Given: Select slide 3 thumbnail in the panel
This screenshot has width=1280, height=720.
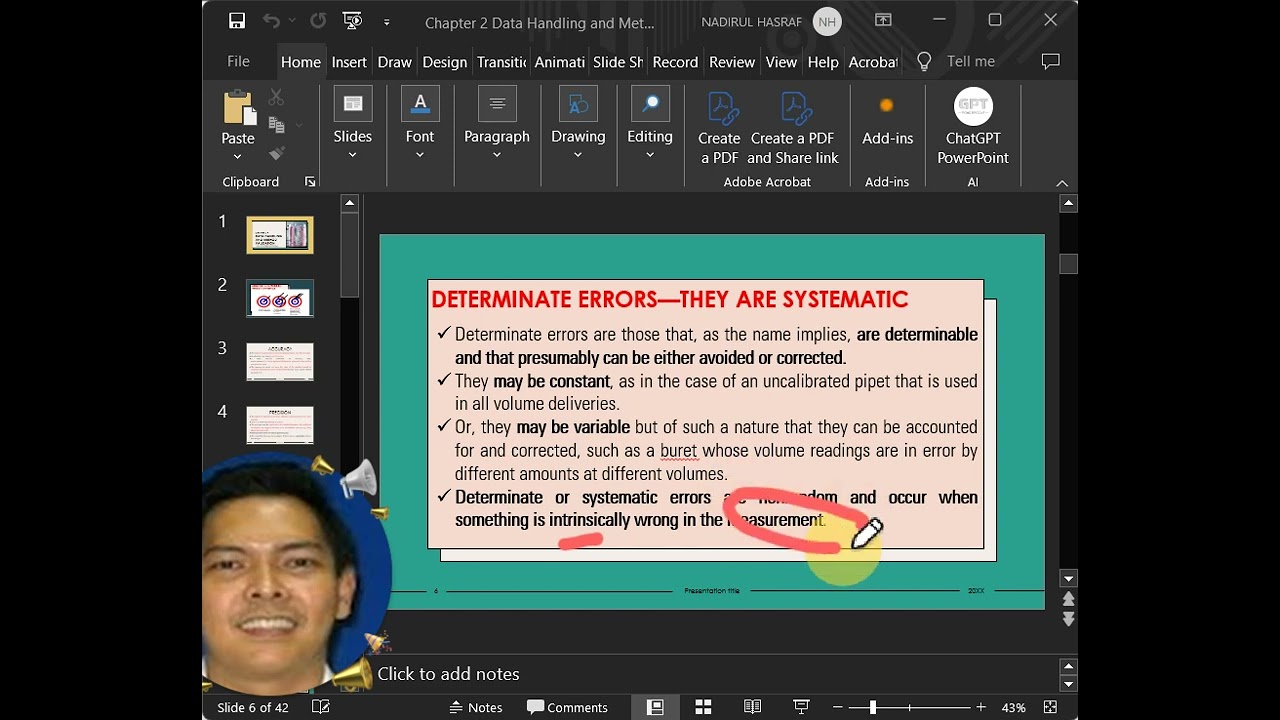Looking at the screenshot, I should click(x=280, y=362).
